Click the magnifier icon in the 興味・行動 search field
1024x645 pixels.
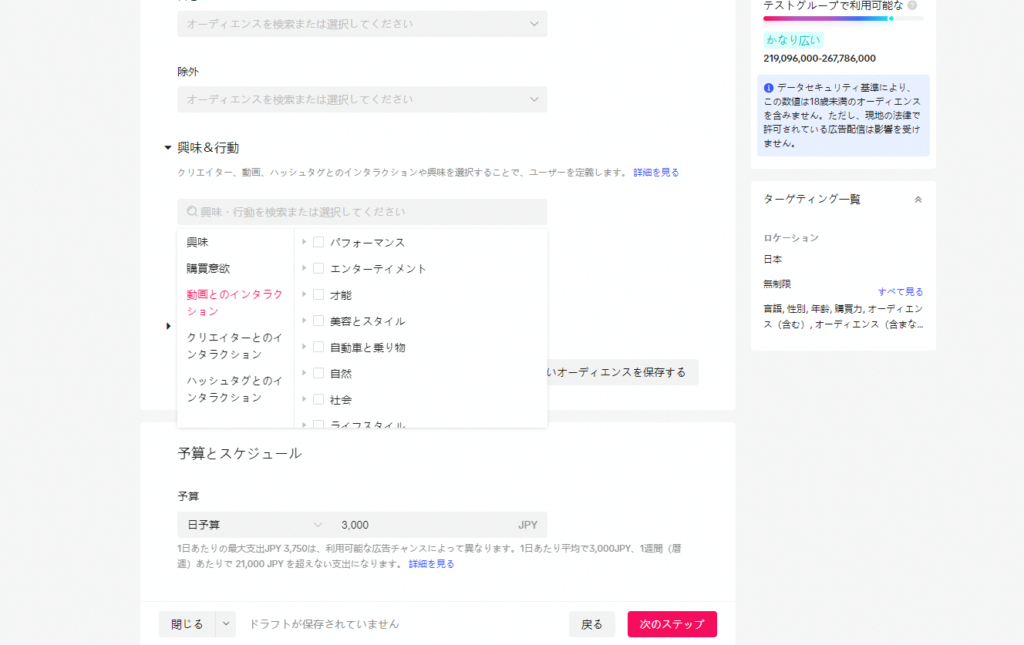191,212
